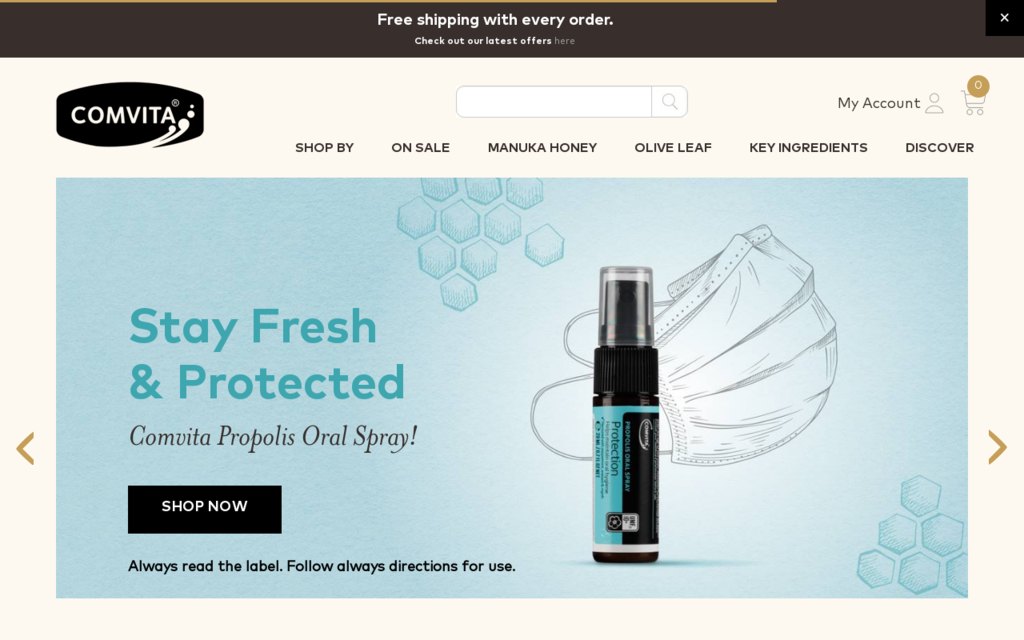
Task: Focus the product search field
Action: point(554,102)
